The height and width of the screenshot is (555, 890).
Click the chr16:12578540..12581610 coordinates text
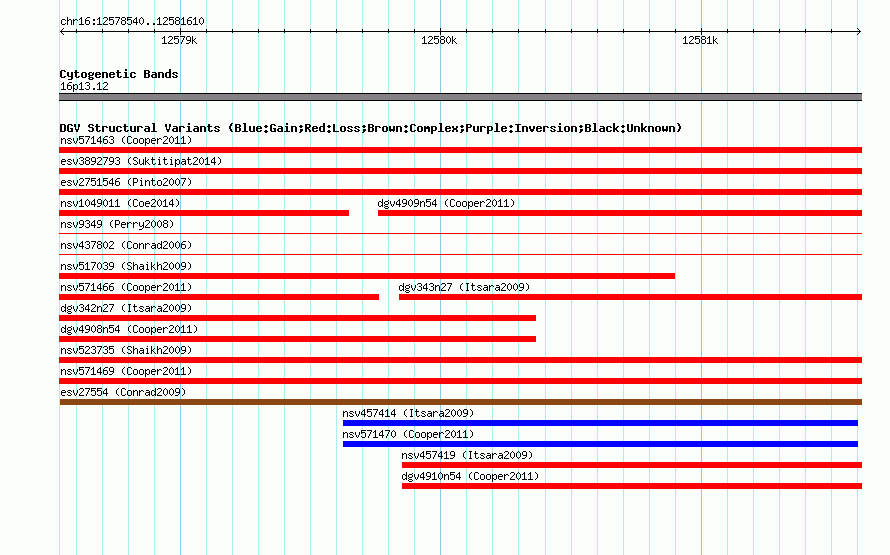click(x=132, y=21)
